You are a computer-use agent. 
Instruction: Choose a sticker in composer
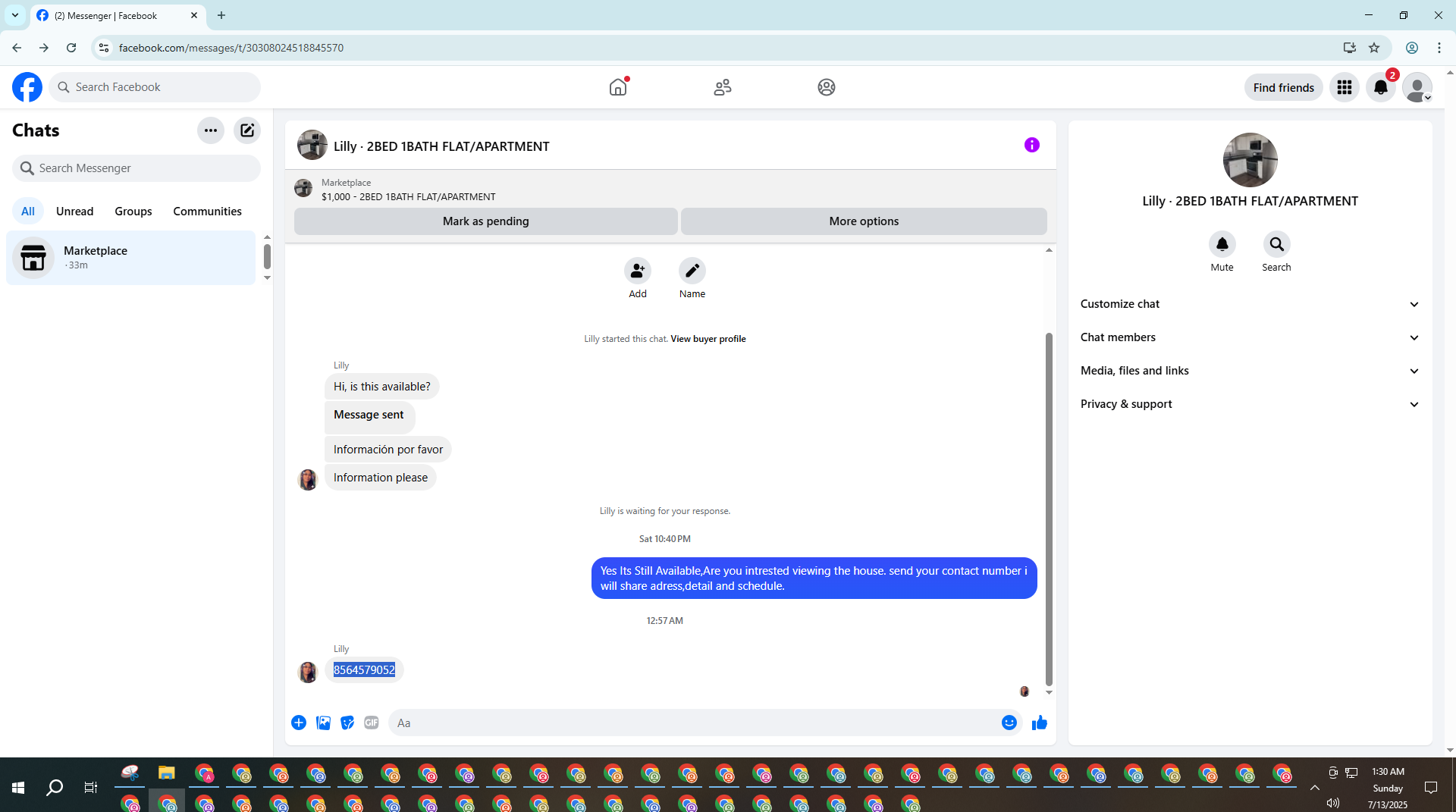347,723
